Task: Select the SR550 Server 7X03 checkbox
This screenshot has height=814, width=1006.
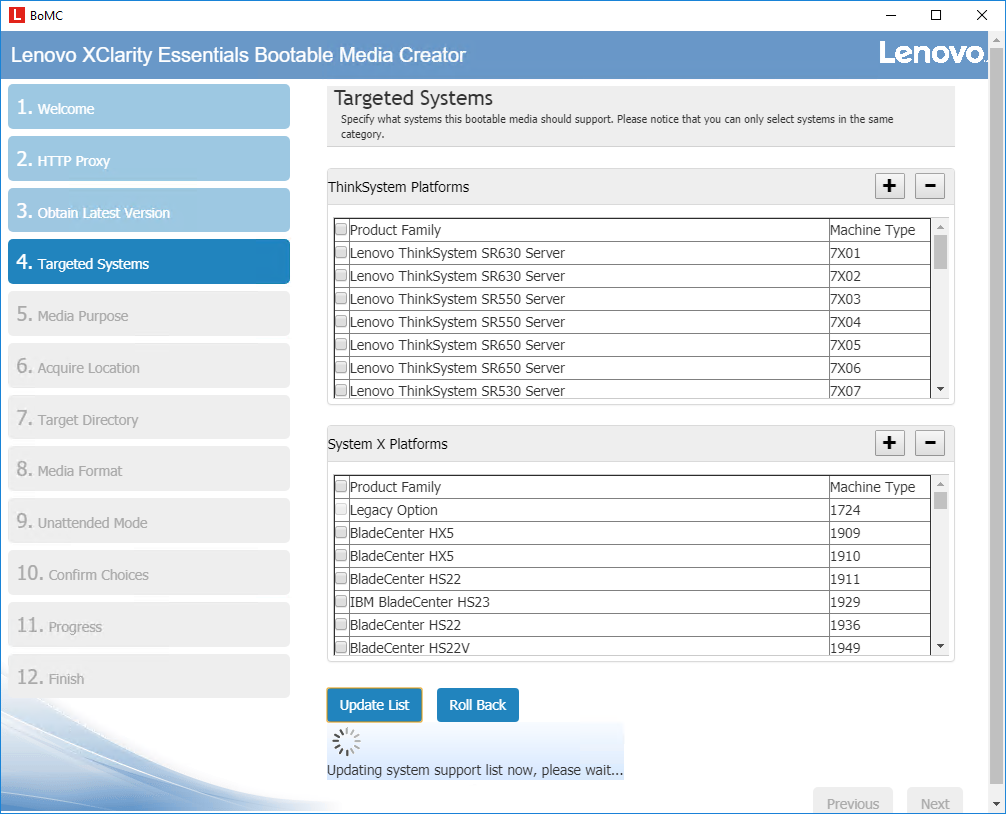Action: click(x=341, y=298)
